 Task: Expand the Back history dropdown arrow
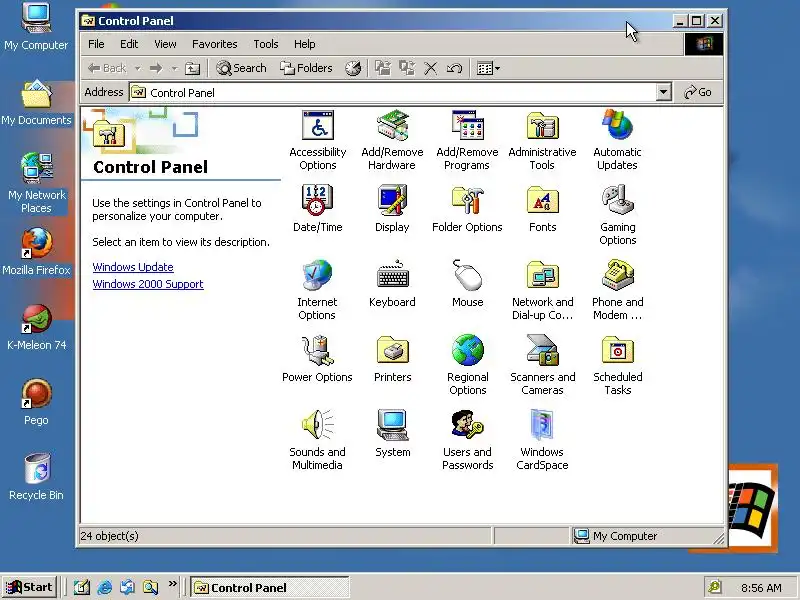coord(138,68)
